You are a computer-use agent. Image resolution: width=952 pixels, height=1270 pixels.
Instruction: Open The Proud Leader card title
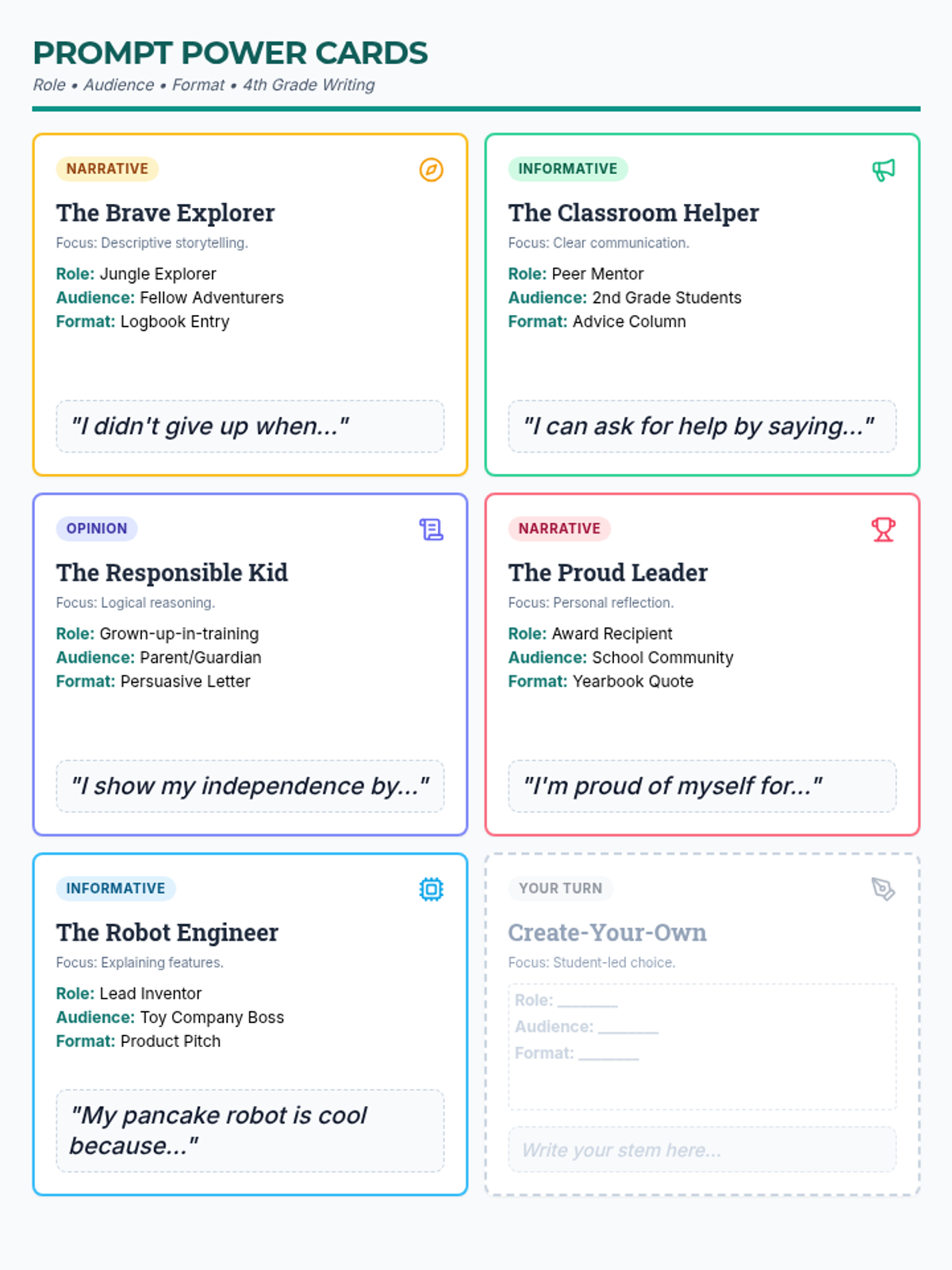click(608, 572)
